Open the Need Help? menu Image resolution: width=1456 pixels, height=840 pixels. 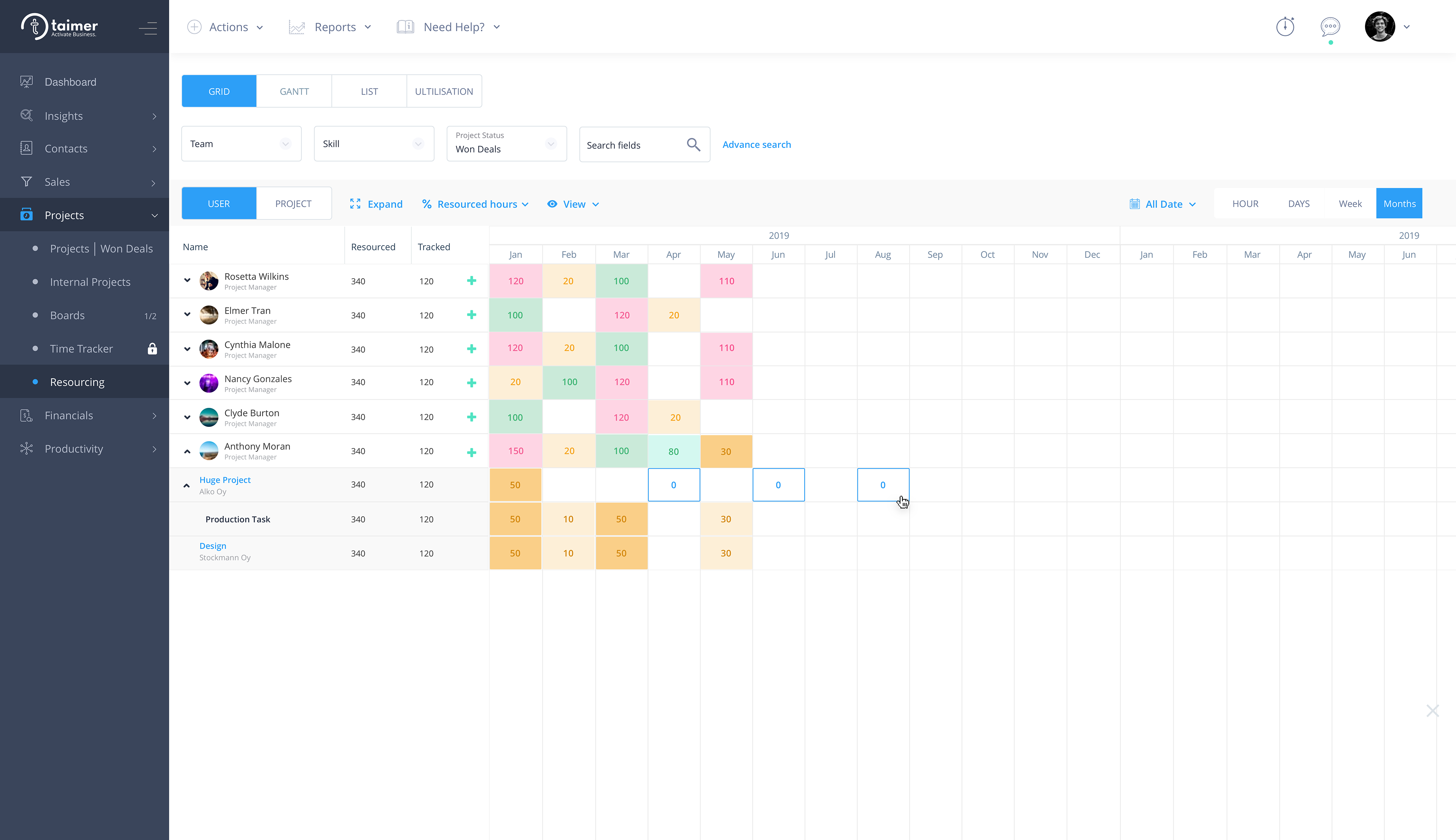(x=449, y=27)
